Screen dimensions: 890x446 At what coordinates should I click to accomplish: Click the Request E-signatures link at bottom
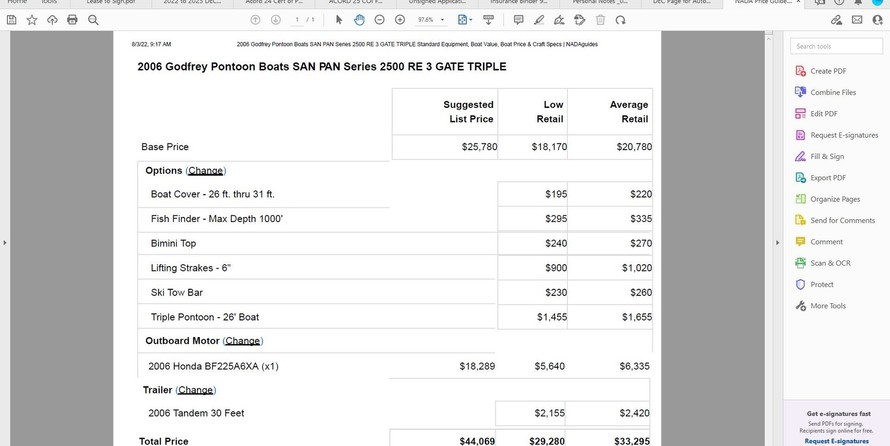[836, 440]
